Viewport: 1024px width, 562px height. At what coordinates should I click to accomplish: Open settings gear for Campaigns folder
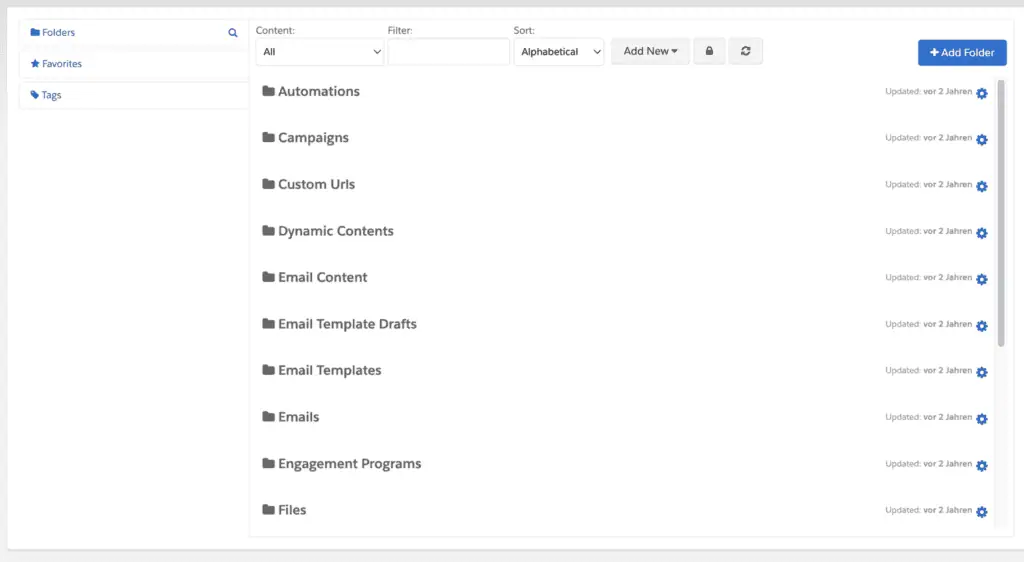pyautogui.click(x=982, y=140)
